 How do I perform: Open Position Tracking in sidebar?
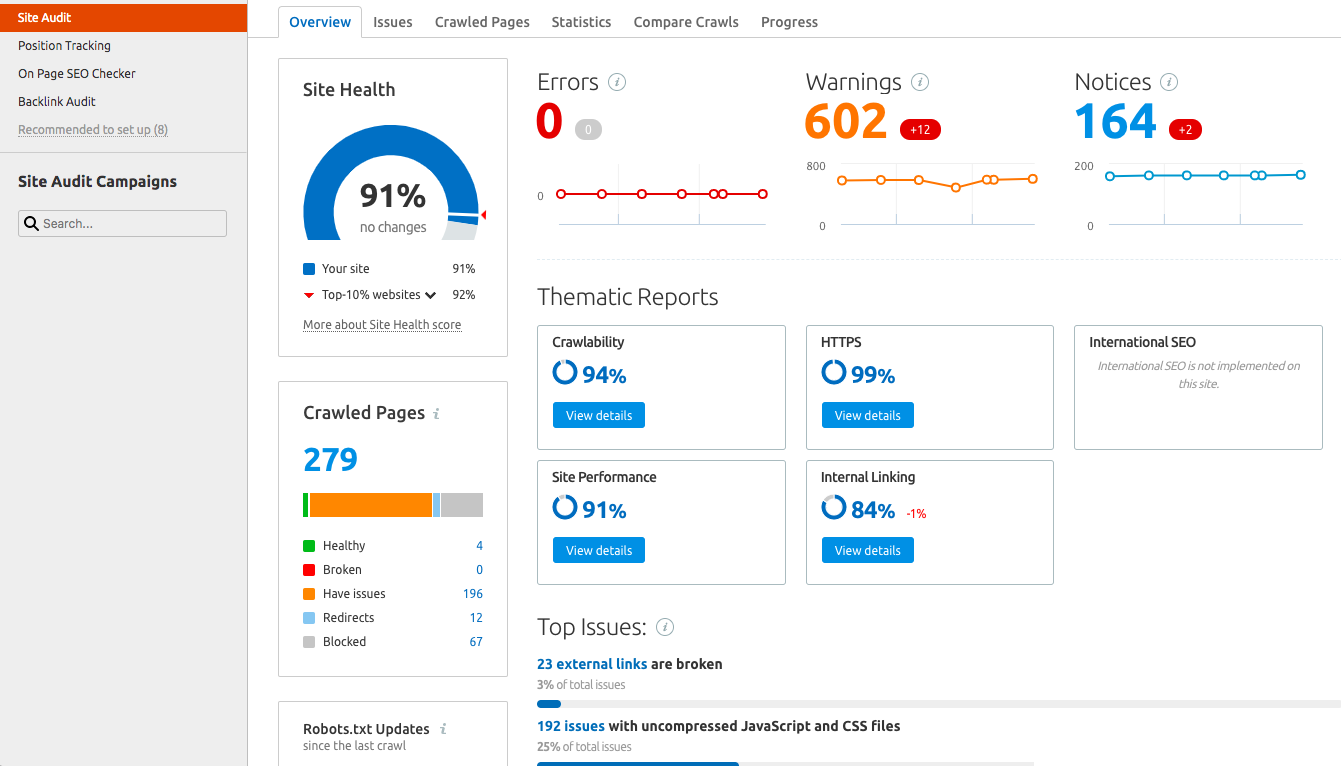click(64, 46)
